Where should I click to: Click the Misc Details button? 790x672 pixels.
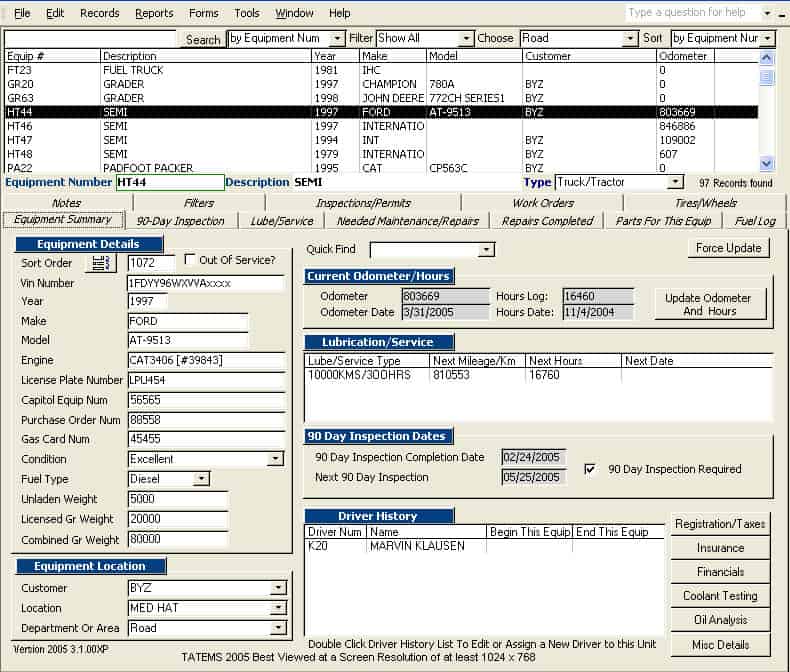click(720, 644)
